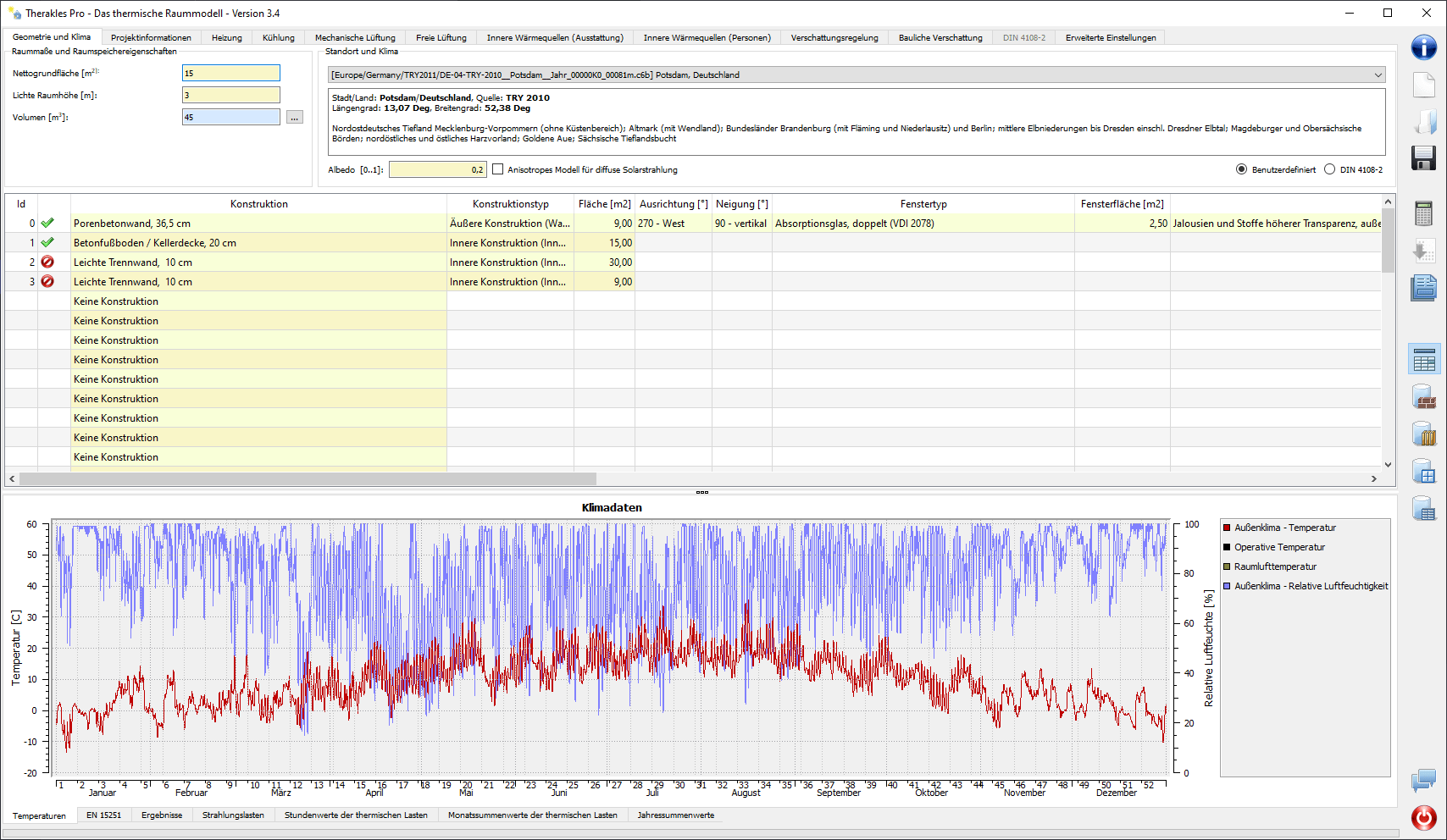Open the wall materials database brick icon
This screenshot has height=840, width=1447.
coord(1424,396)
